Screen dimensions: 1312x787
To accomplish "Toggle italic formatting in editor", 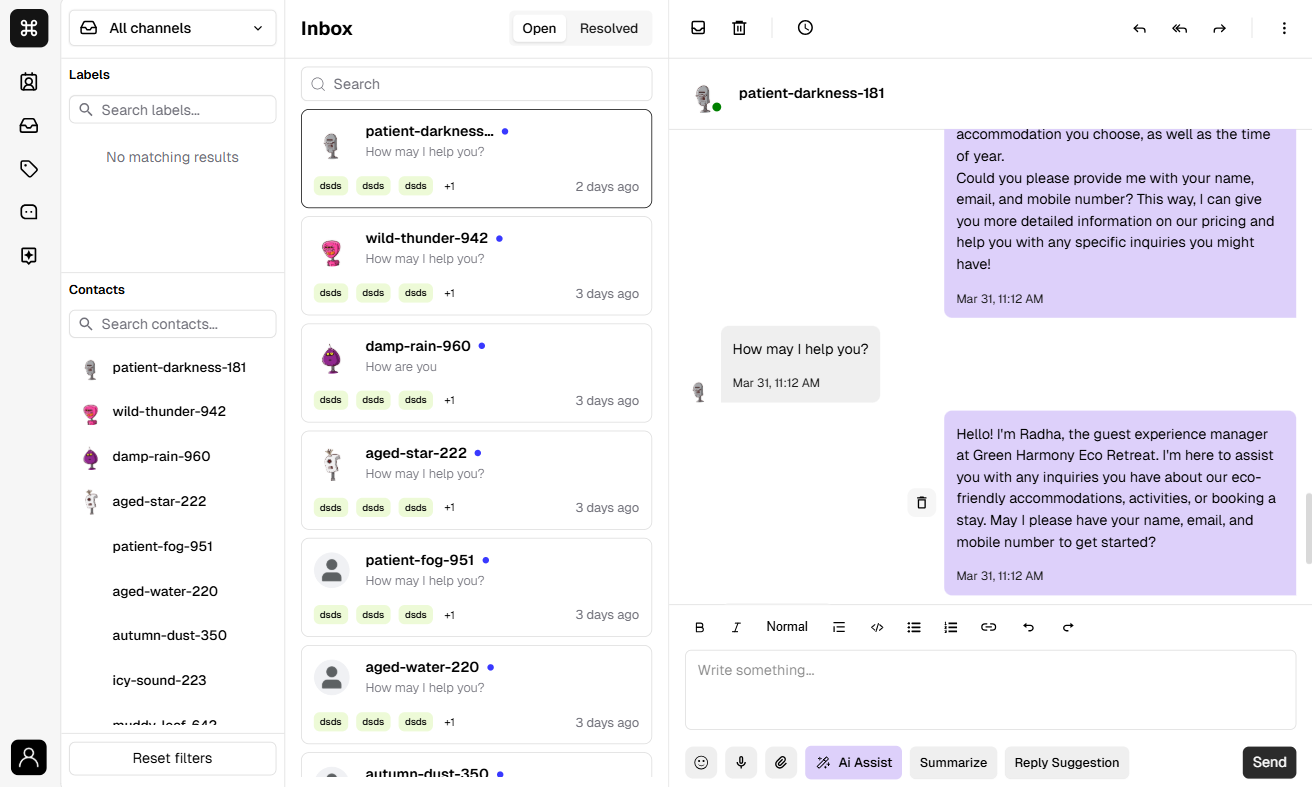I will 736,627.
